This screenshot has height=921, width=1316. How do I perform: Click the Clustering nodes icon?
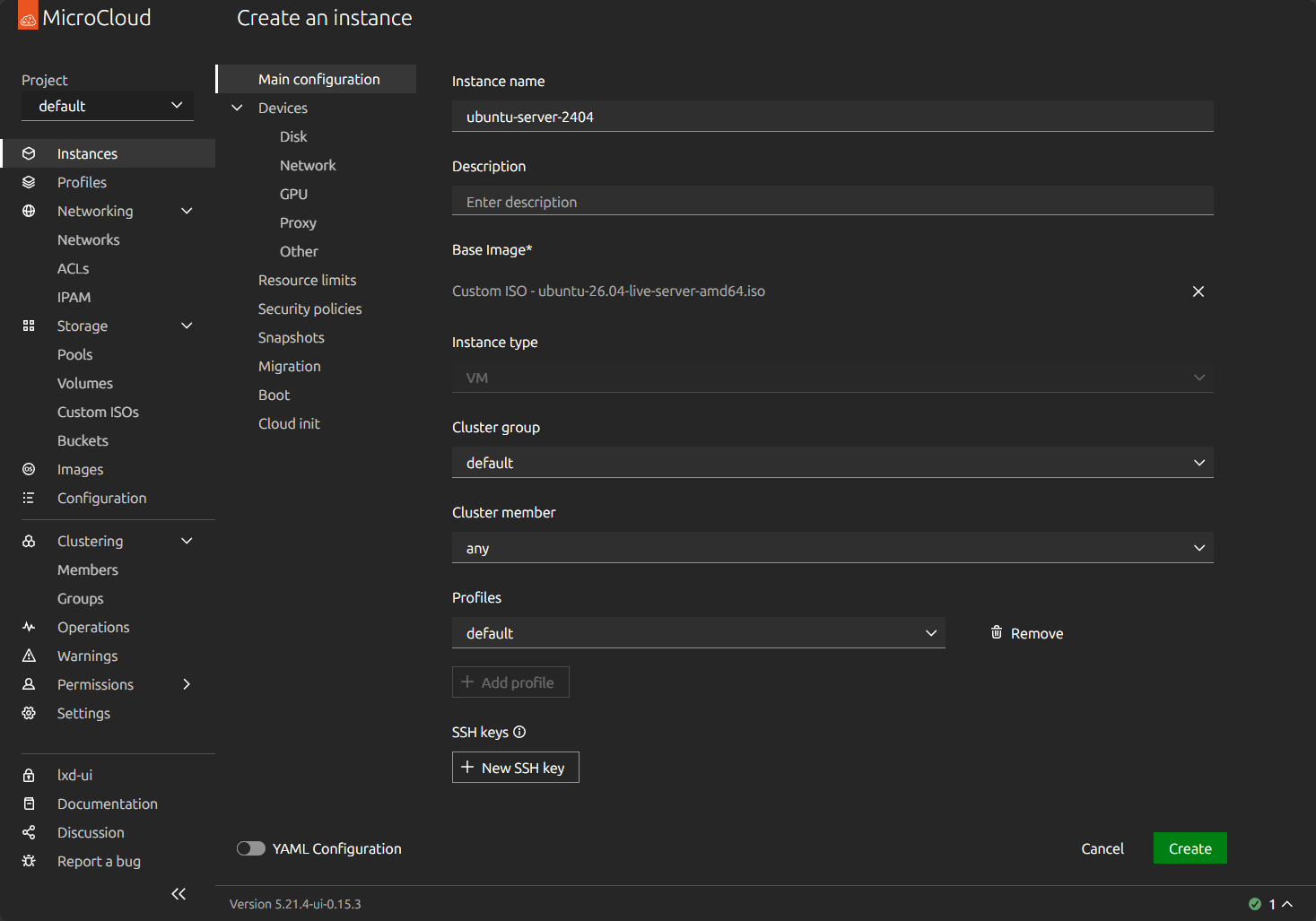[x=29, y=541]
